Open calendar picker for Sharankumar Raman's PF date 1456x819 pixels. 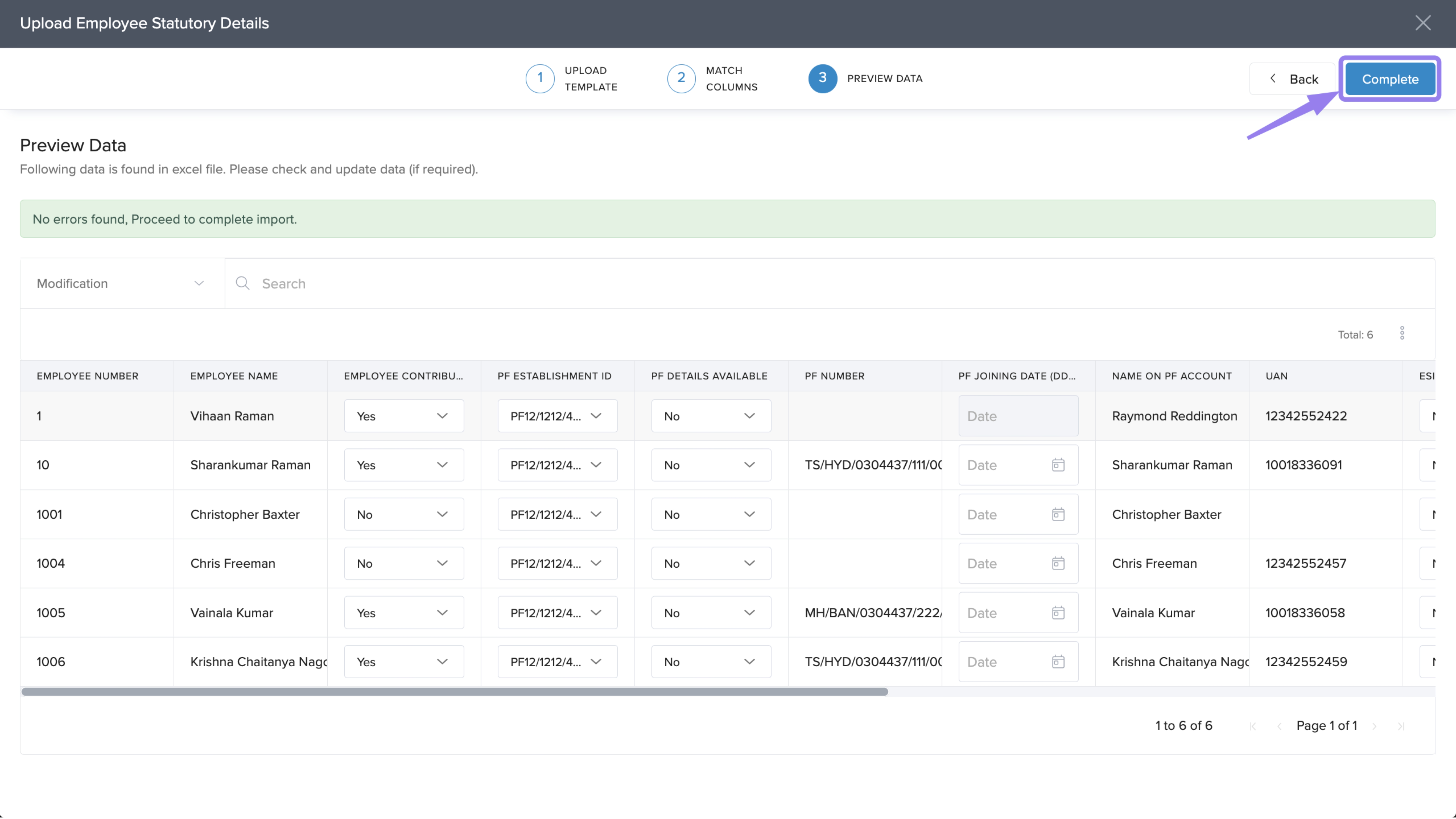point(1058,465)
